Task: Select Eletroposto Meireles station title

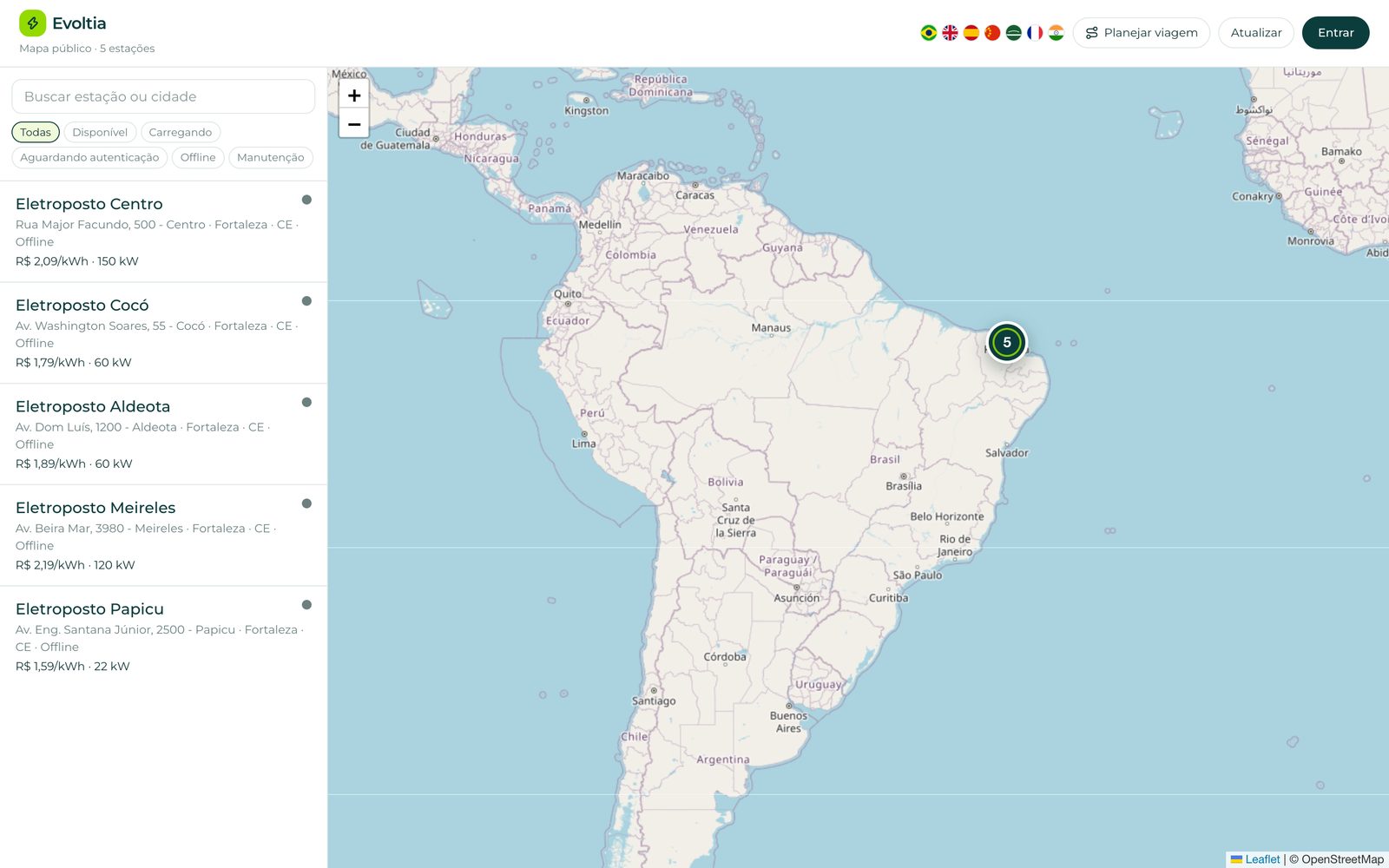Action: point(95,508)
